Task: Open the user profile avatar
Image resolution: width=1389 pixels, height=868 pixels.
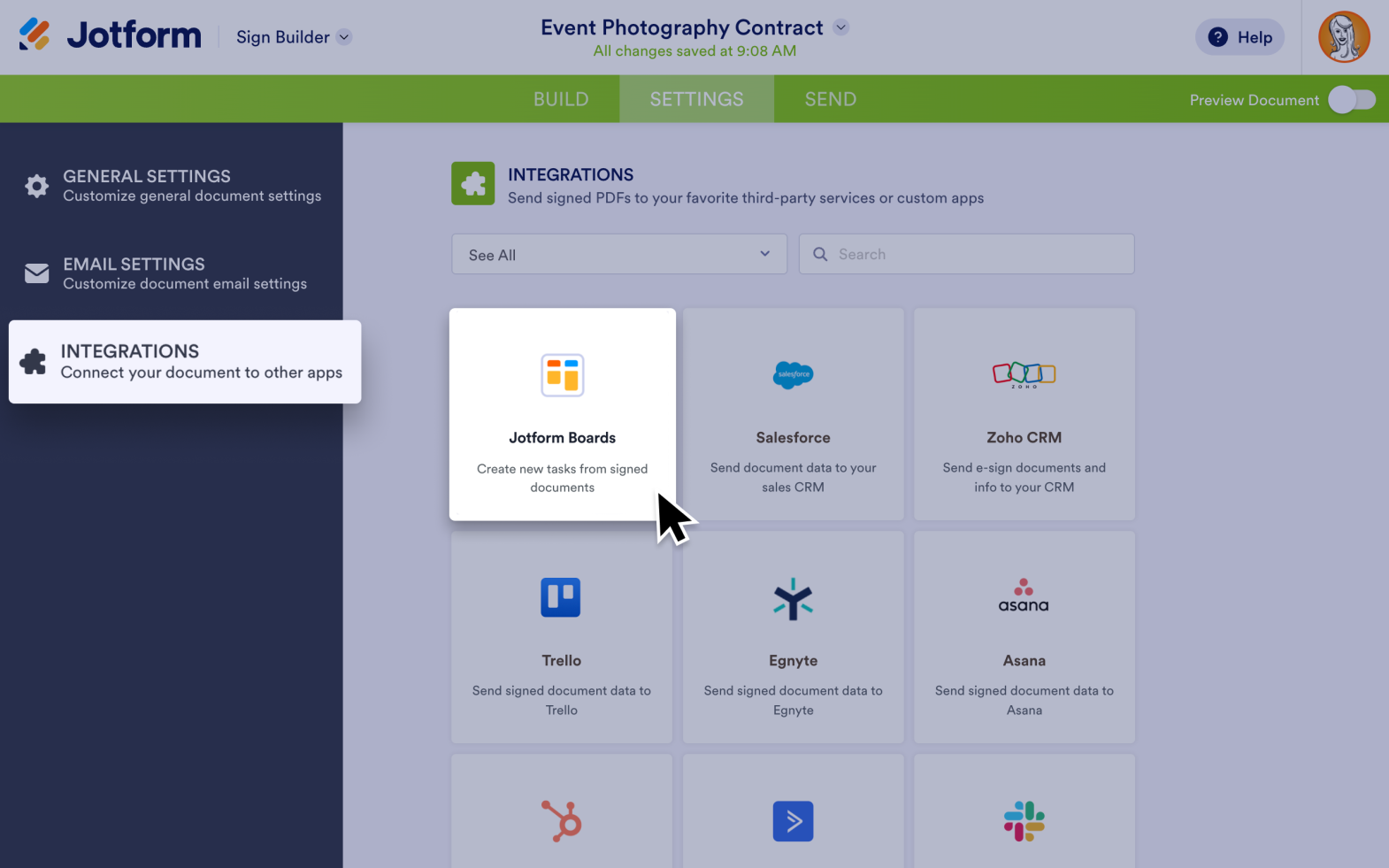Action: tap(1344, 37)
